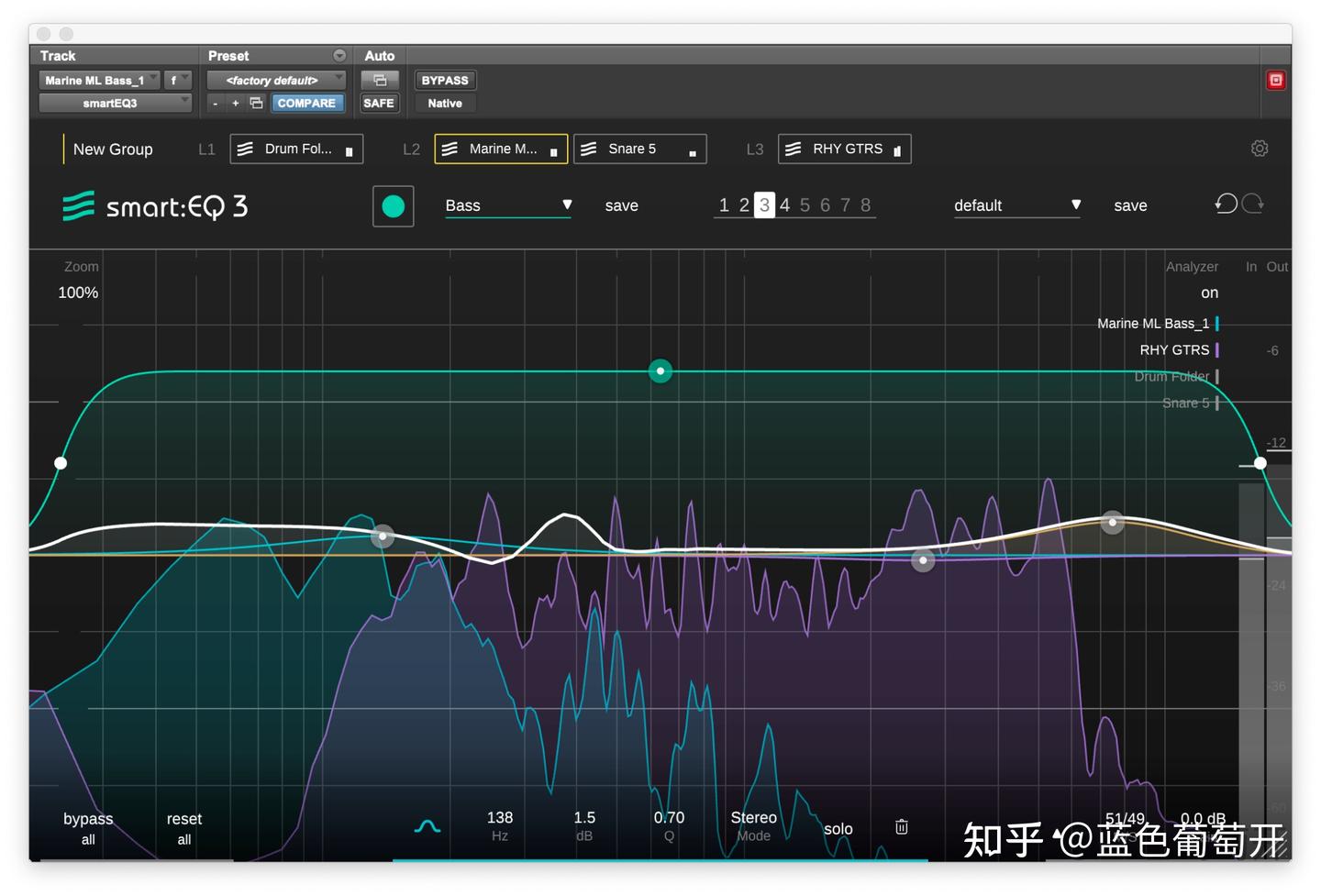Select the Snare 5 track slot
1321x896 pixels.
639,149
